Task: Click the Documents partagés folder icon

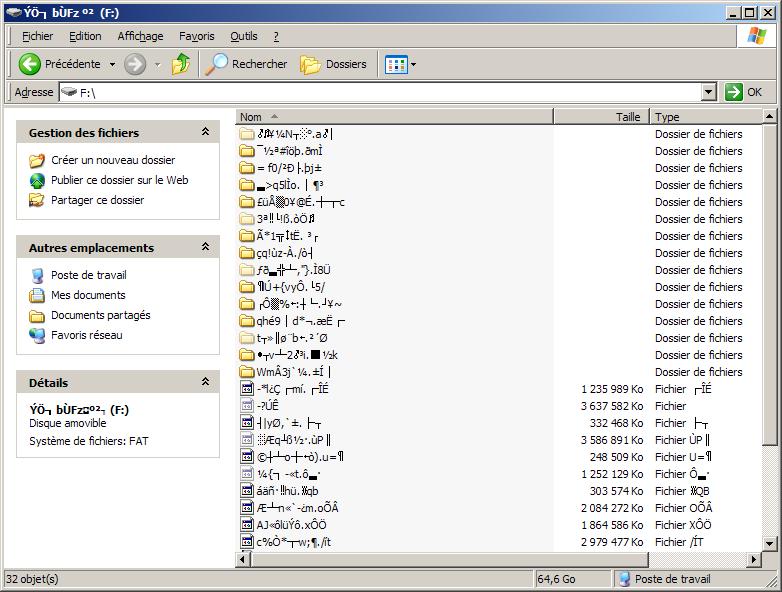Action: click(x=37, y=316)
